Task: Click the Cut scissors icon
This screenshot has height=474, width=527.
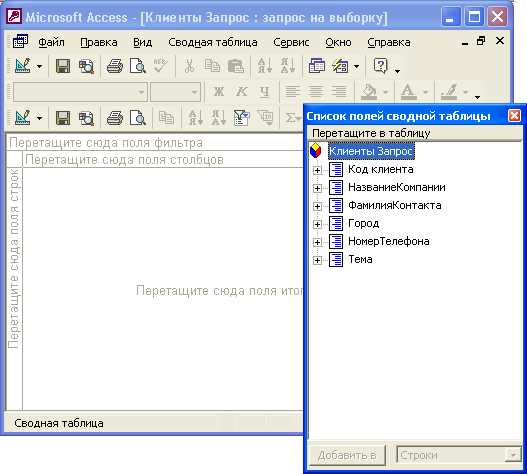Action: [189, 66]
